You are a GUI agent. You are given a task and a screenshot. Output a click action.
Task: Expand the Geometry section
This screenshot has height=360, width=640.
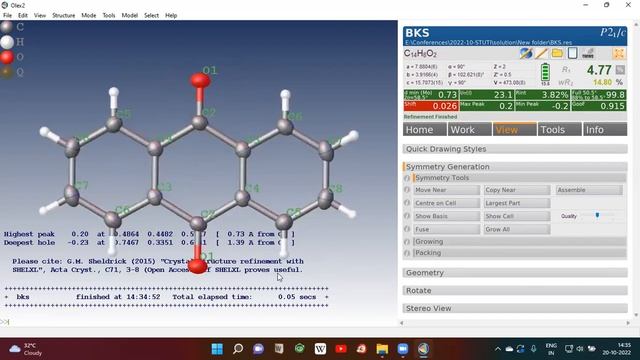515,273
